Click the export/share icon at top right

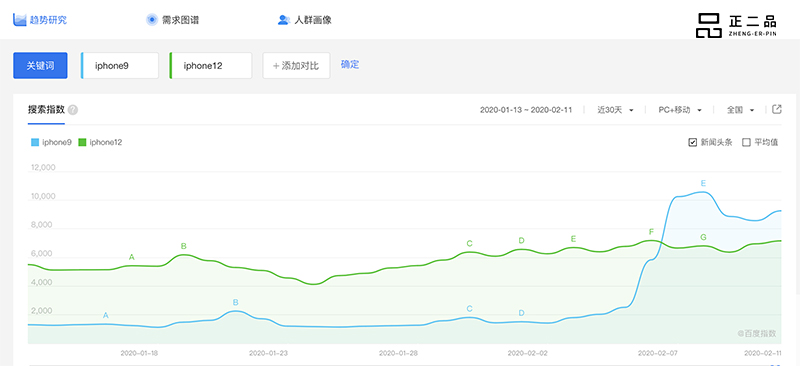(777, 109)
